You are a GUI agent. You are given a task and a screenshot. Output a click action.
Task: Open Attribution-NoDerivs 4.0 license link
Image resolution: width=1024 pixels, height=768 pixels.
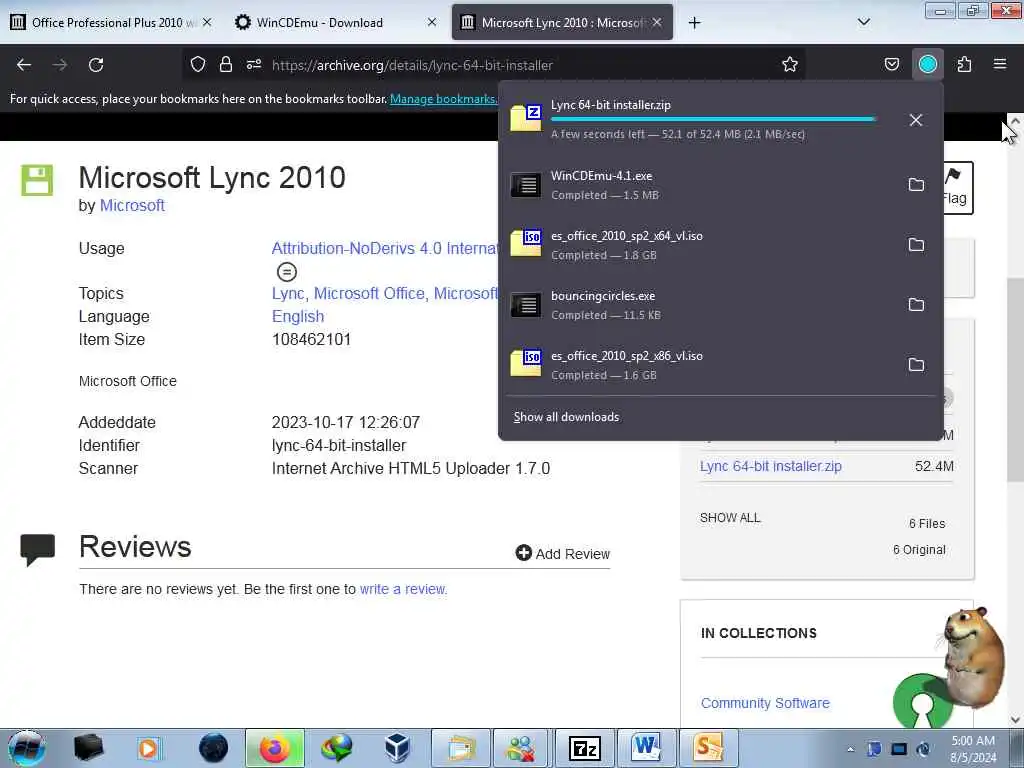[385, 248]
